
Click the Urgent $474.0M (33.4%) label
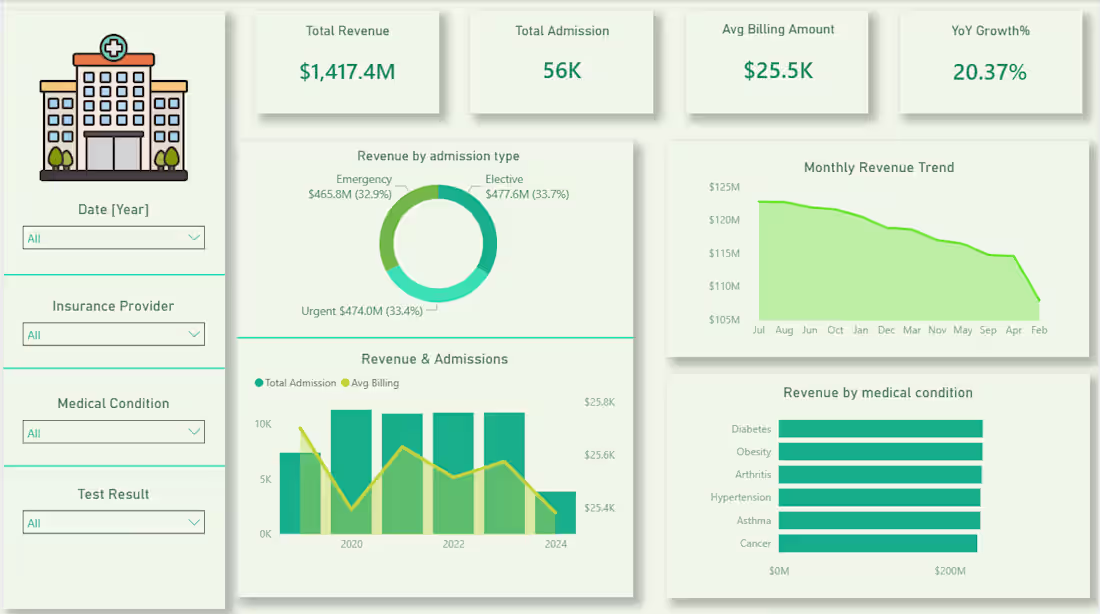[362, 311]
